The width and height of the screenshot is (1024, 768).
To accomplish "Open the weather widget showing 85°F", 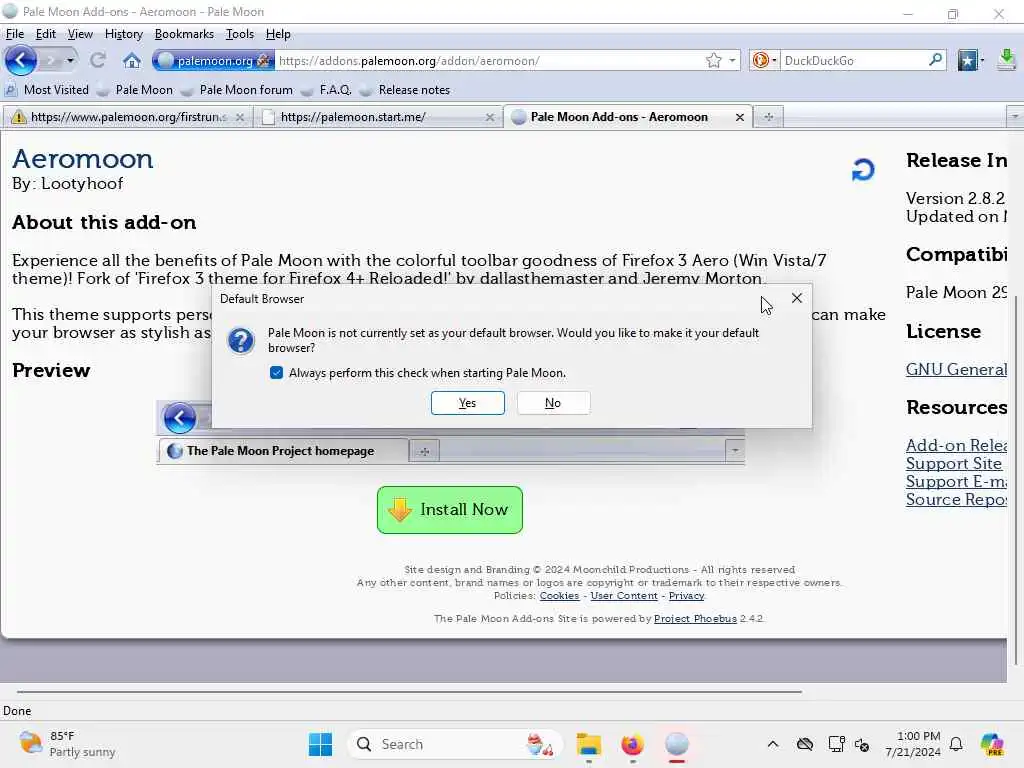I will tap(67, 744).
